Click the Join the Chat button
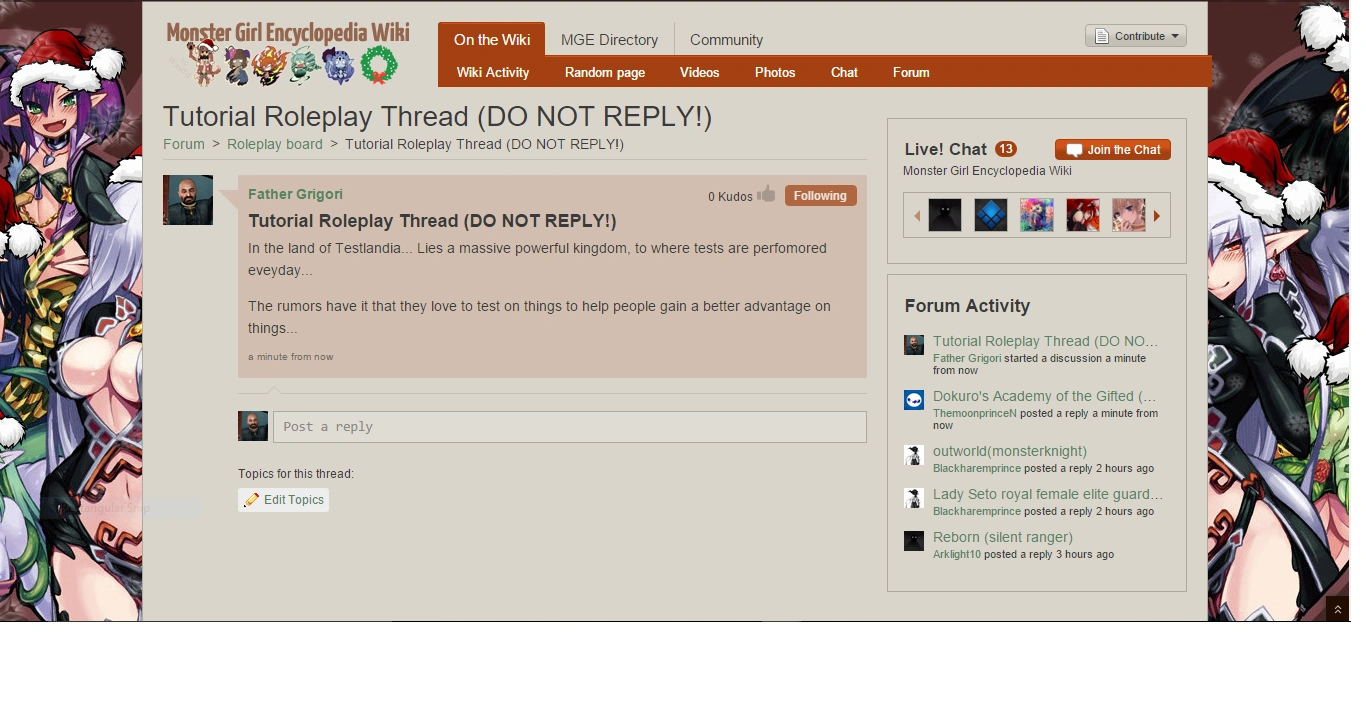Viewport: 1366px width, 728px height. tap(1113, 150)
